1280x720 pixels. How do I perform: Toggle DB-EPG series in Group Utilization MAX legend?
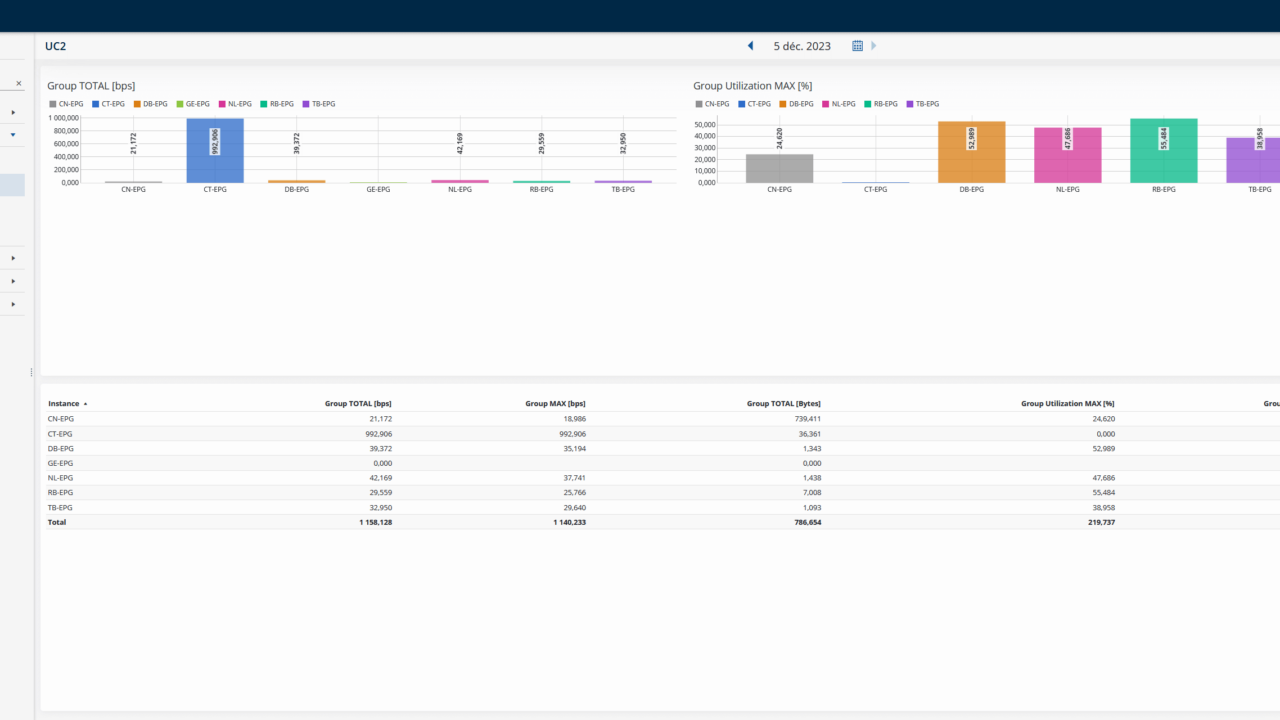pyautogui.click(x=797, y=104)
